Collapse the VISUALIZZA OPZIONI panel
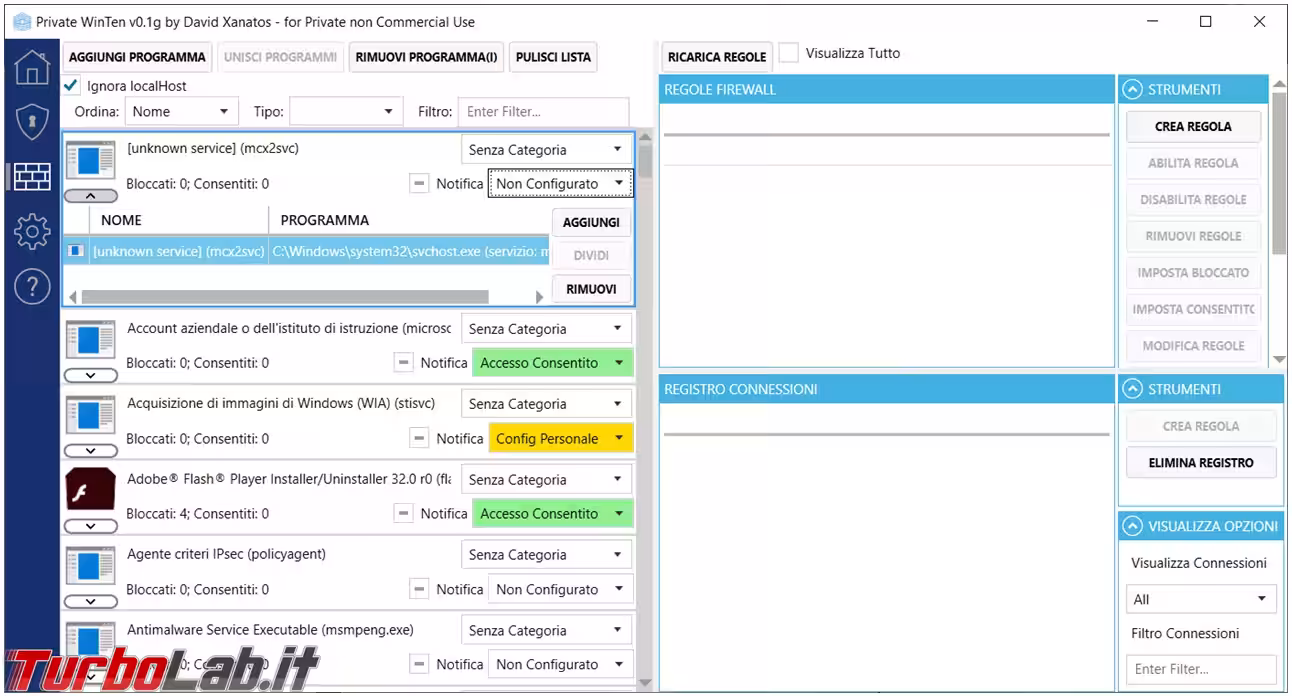This screenshot has height=696, width=1292. point(1133,526)
